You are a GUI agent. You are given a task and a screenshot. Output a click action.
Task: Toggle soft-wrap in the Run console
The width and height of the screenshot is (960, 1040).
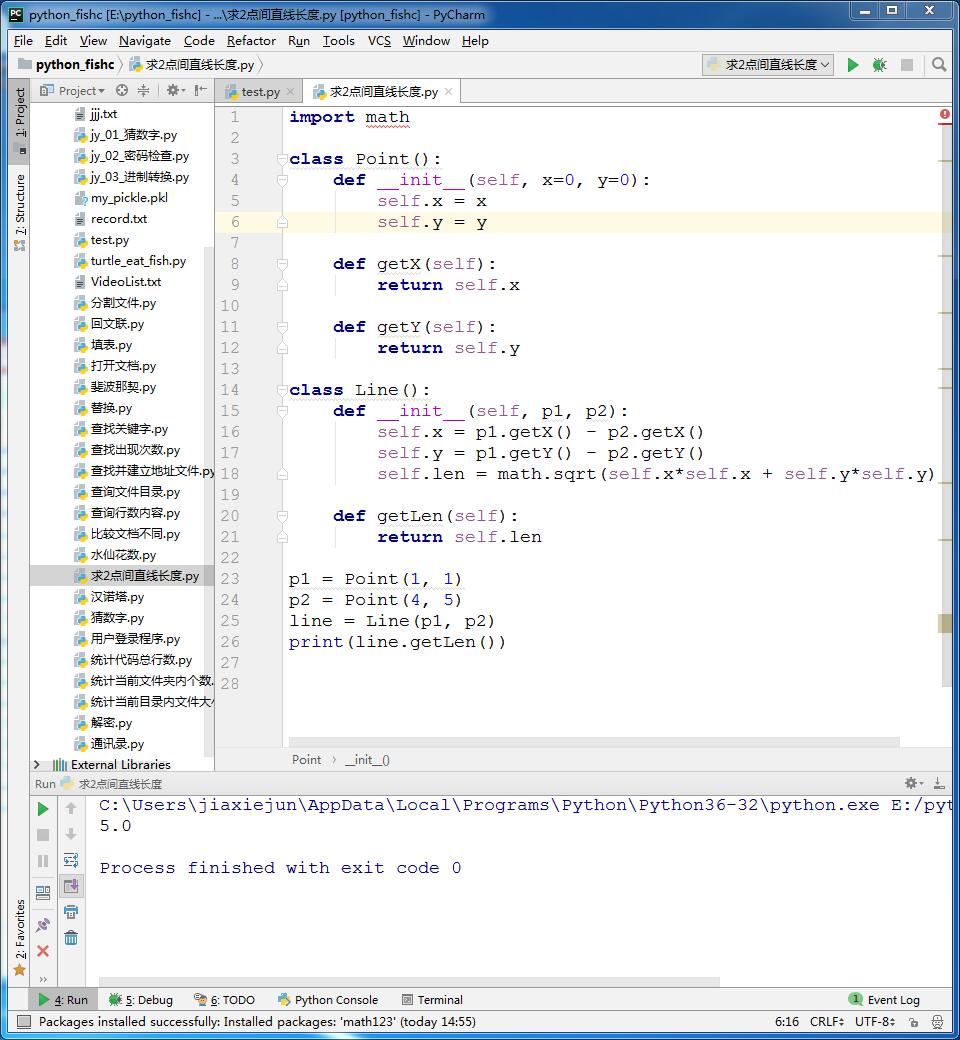[x=71, y=860]
